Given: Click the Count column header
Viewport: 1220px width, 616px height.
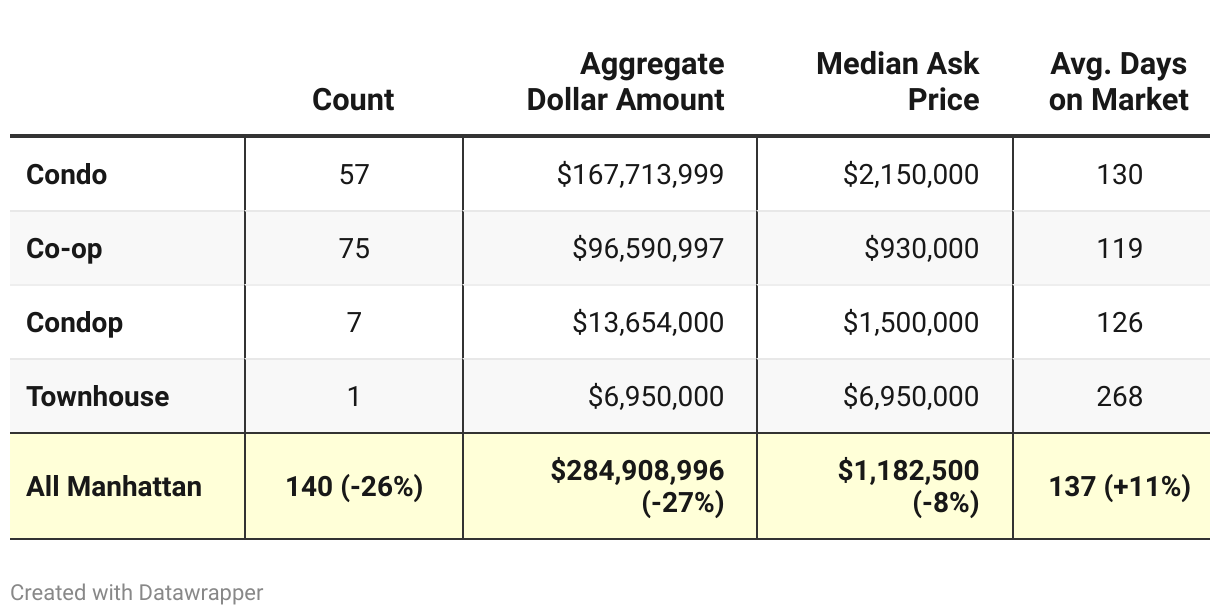Looking at the screenshot, I should point(353,99).
